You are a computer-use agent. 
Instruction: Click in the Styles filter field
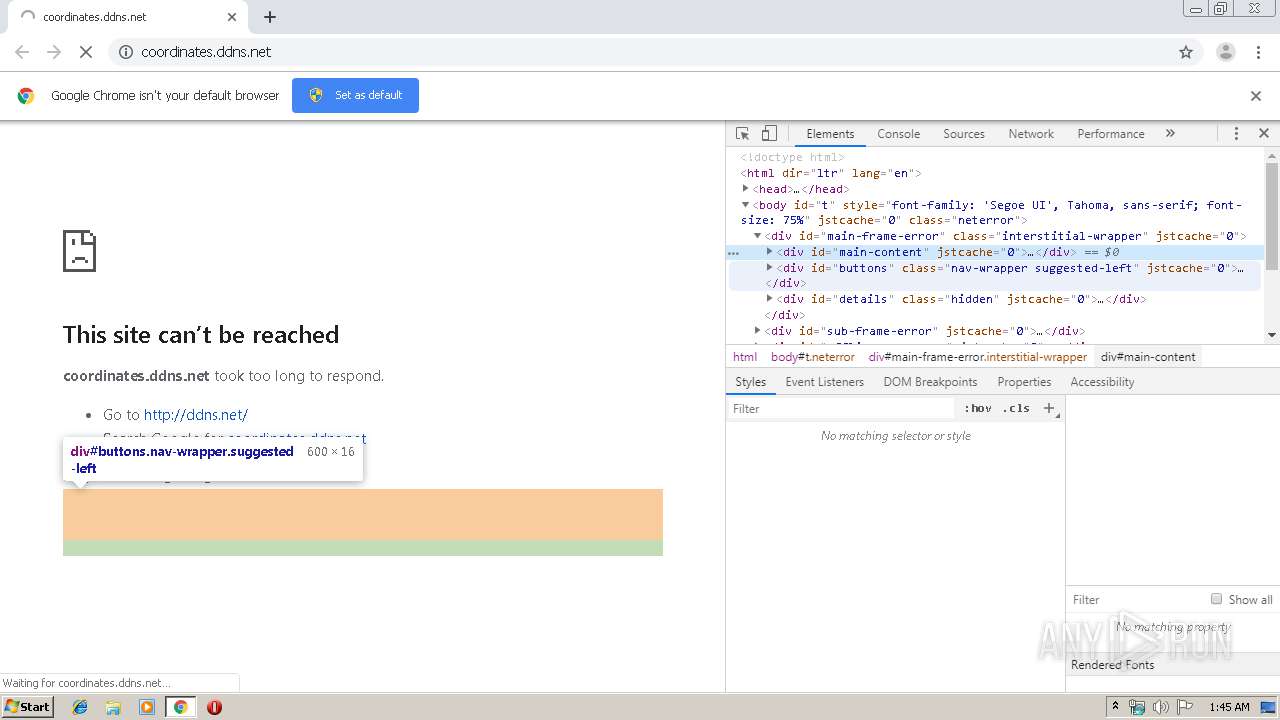(x=843, y=408)
